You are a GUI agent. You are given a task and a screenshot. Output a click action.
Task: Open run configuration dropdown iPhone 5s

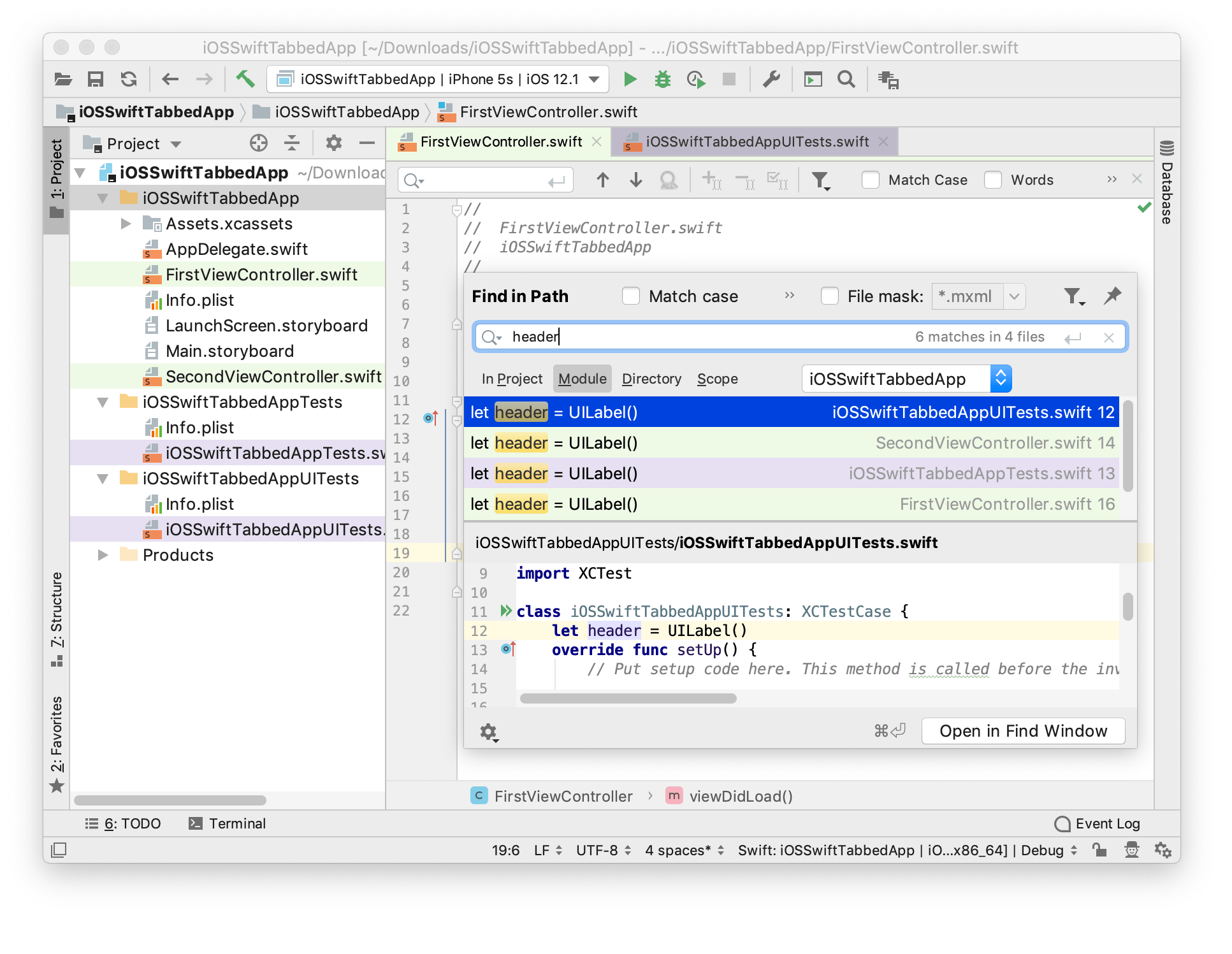(x=438, y=79)
